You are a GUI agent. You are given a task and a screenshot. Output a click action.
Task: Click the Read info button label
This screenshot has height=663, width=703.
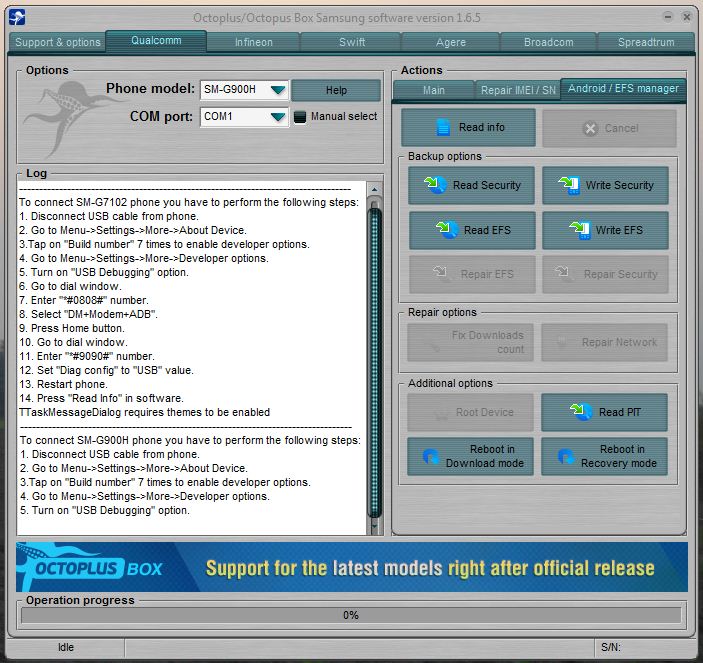(x=482, y=127)
